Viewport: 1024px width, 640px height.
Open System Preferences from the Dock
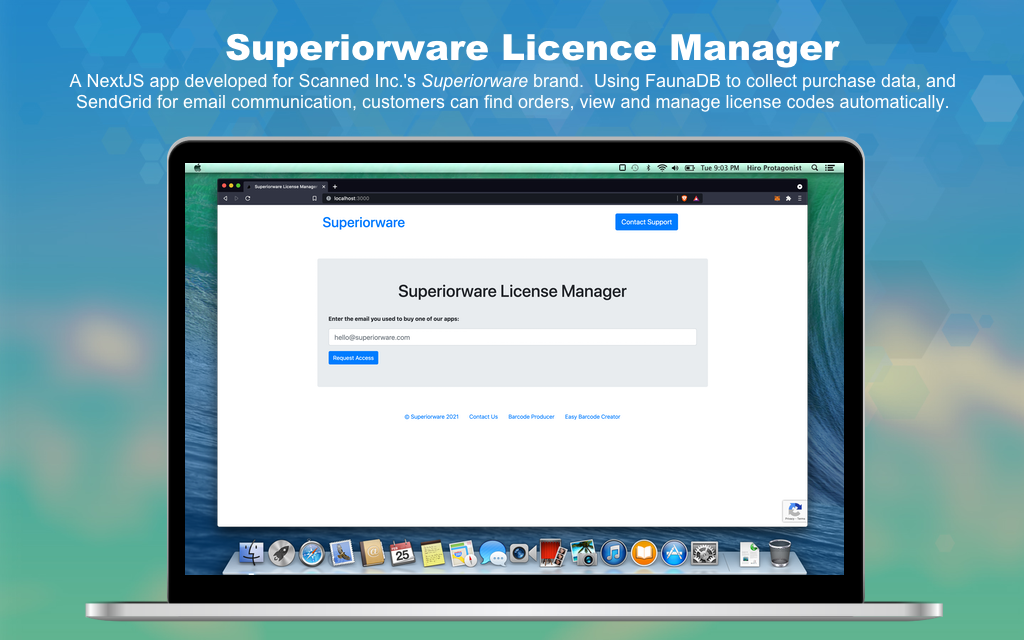[x=704, y=553]
